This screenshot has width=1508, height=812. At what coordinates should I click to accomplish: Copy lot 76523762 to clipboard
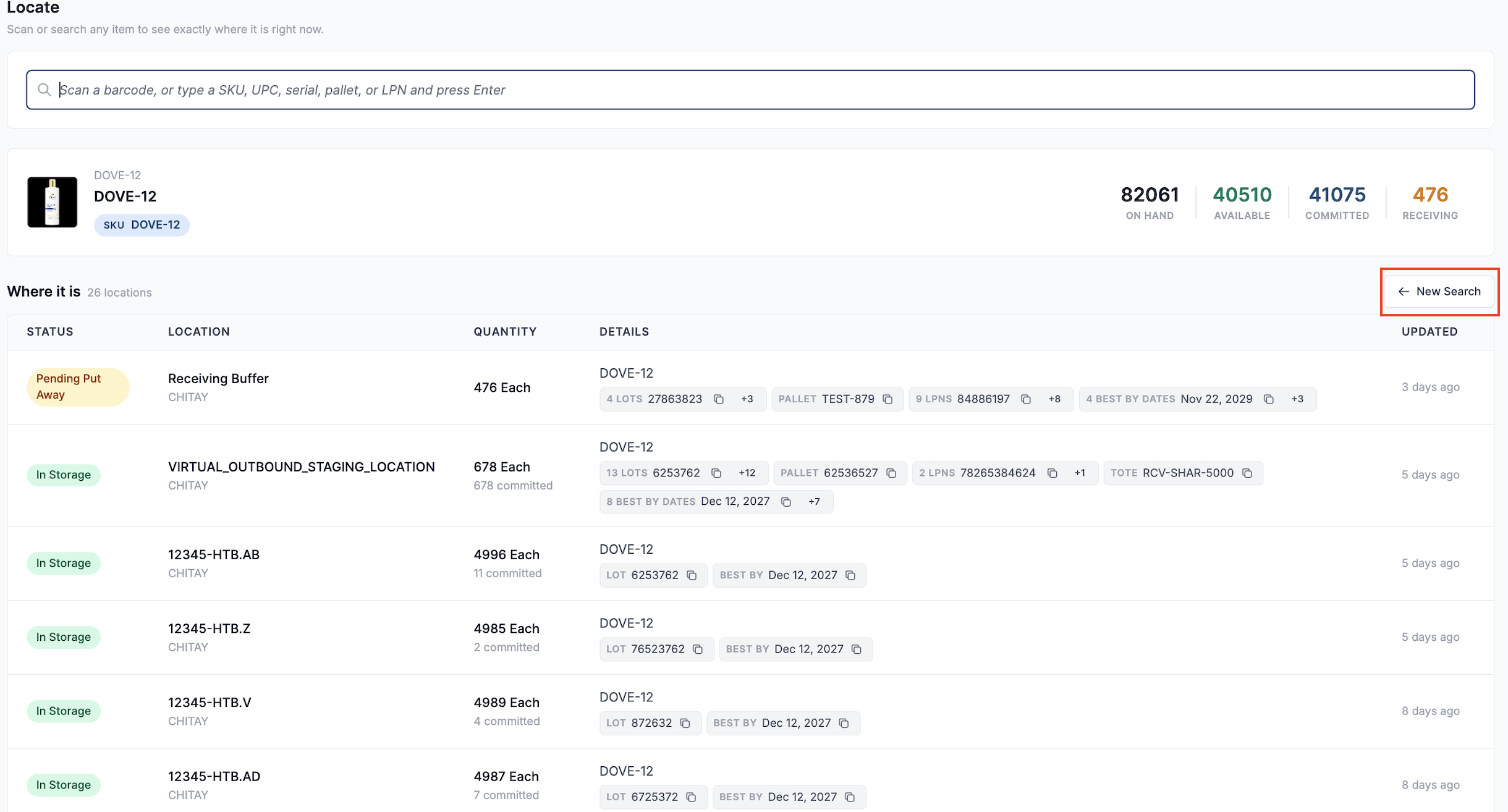pos(698,649)
